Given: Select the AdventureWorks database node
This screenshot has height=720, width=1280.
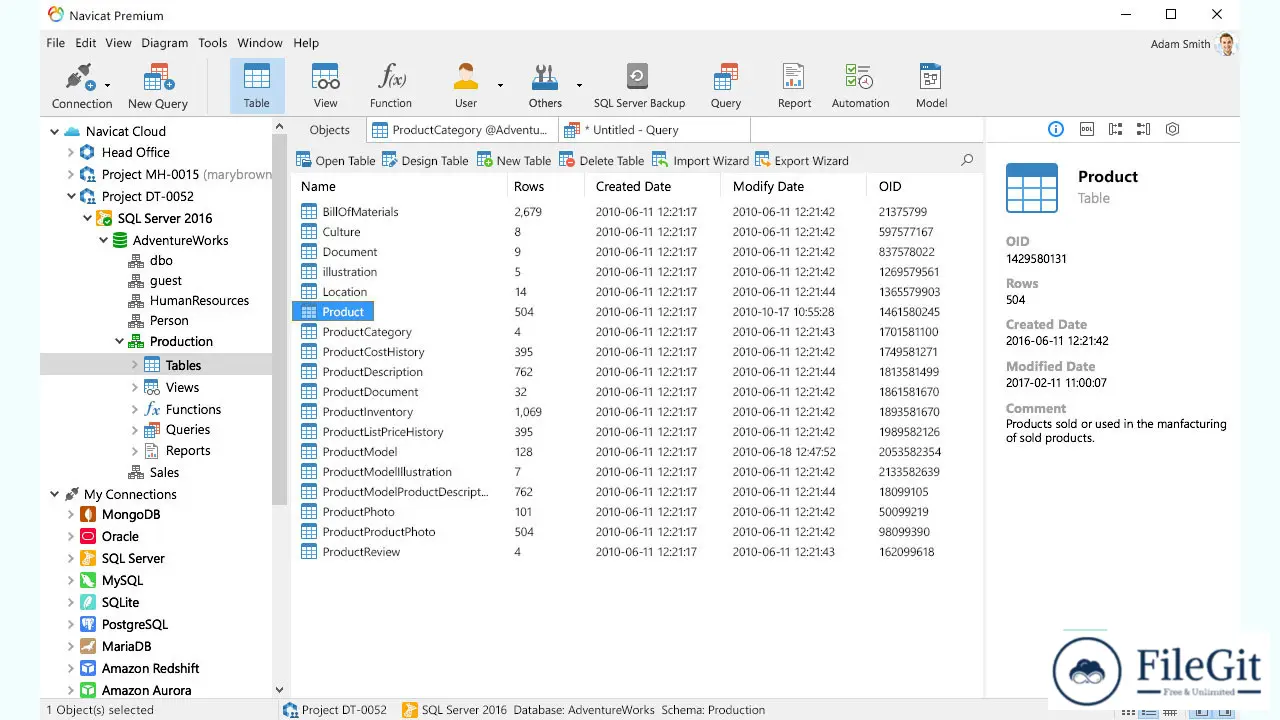Looking at the screenshot, I should coord(170,240).
